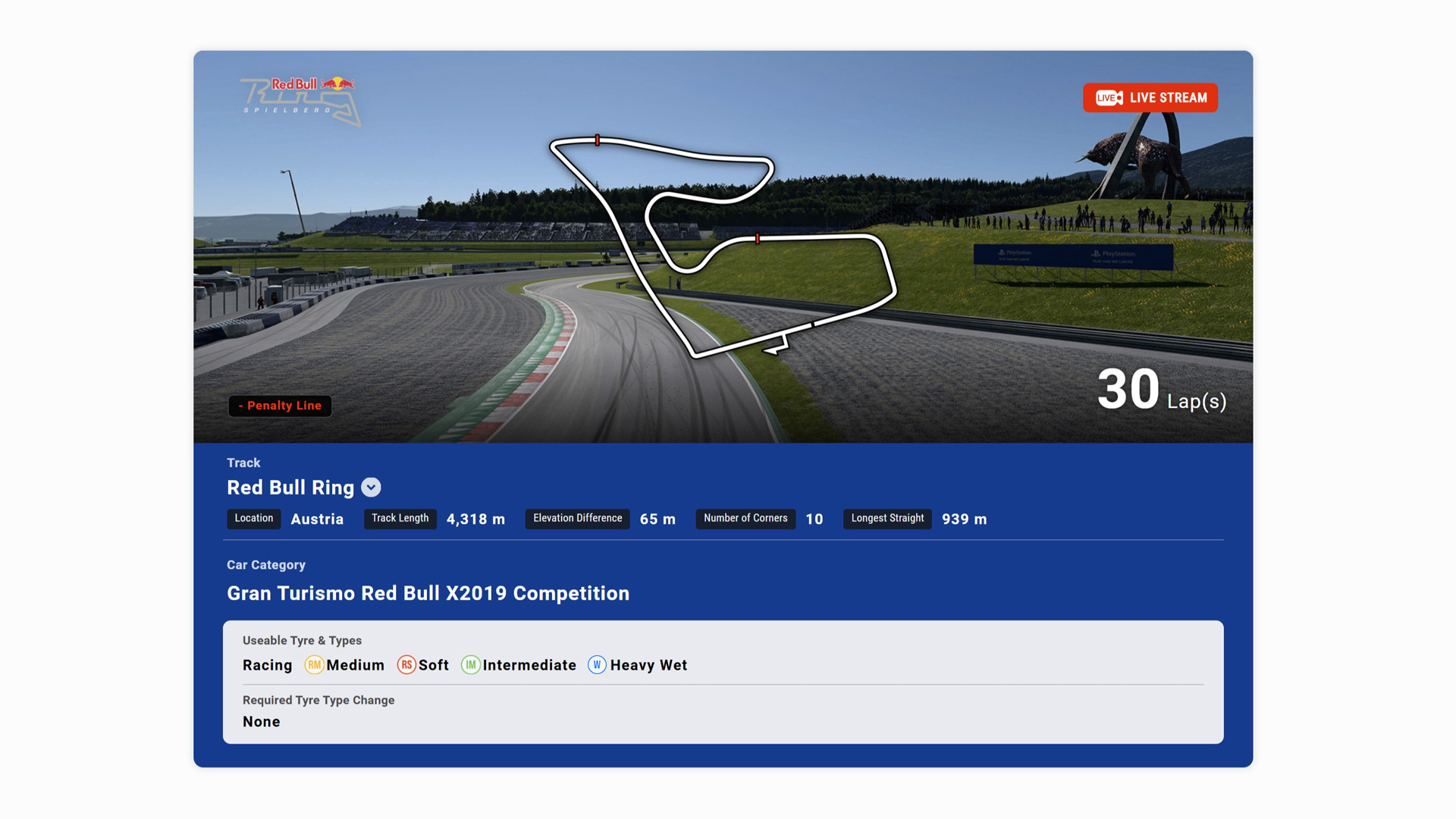Viewport: 1456px width, 819px height.
Task: Click the Location tag
Action: click(253, 519)
